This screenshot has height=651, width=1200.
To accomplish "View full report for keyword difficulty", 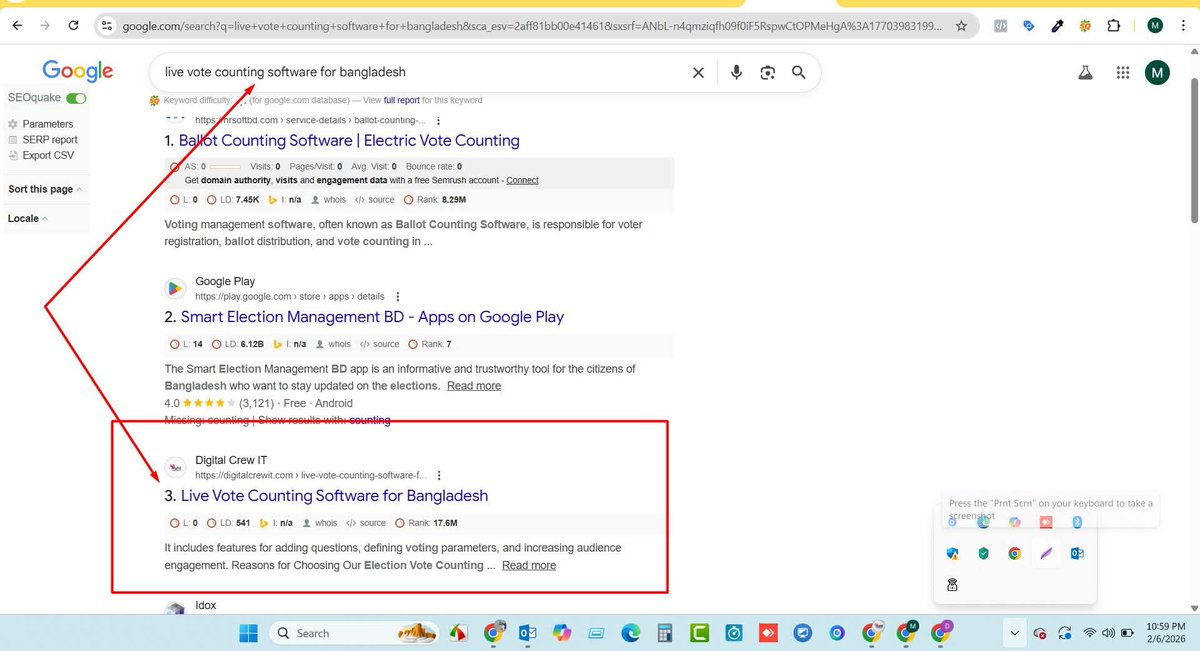I will click(x=402, y=100).
